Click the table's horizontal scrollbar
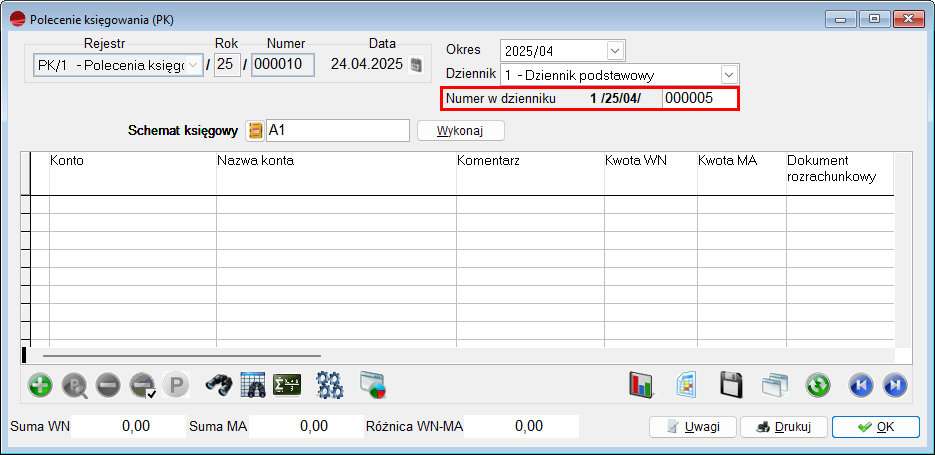Image resolution: width=935 pixels, height=455 pixels. click(x=180, y=354)
